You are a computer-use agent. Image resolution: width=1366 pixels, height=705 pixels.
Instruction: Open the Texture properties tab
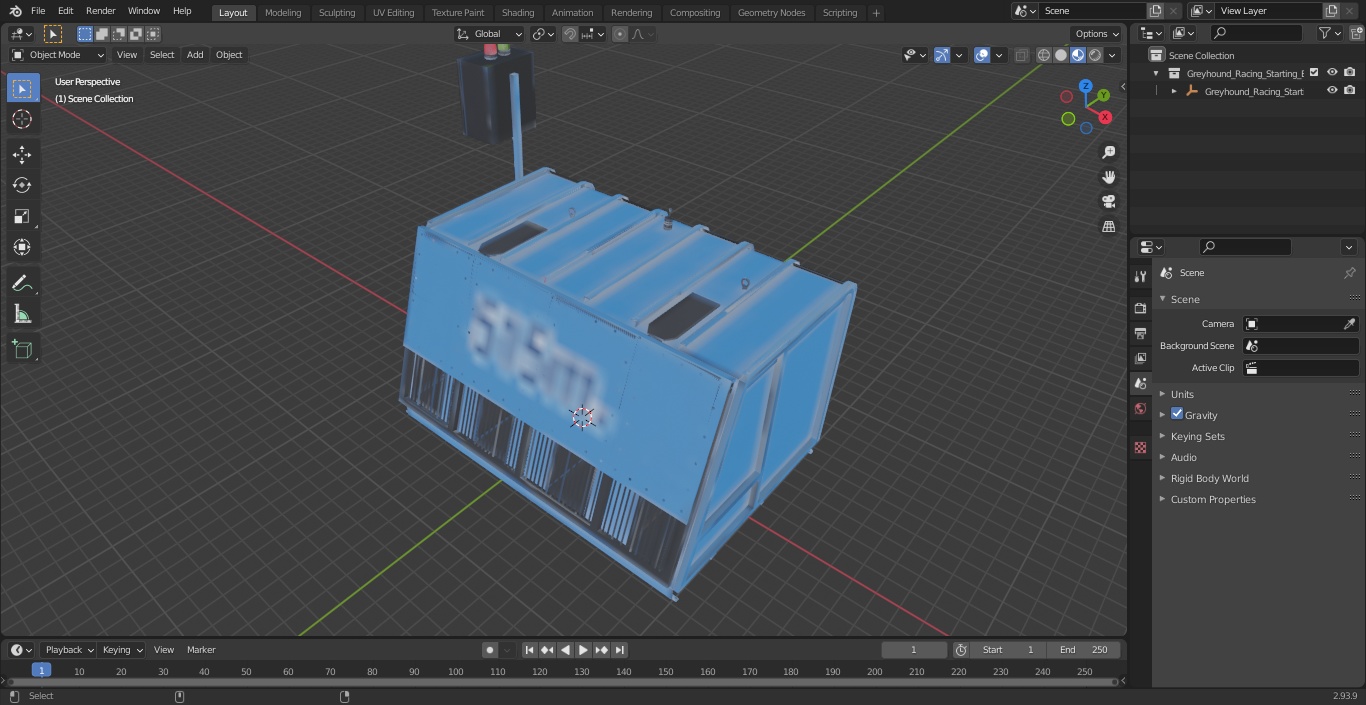coord(1140,447)
